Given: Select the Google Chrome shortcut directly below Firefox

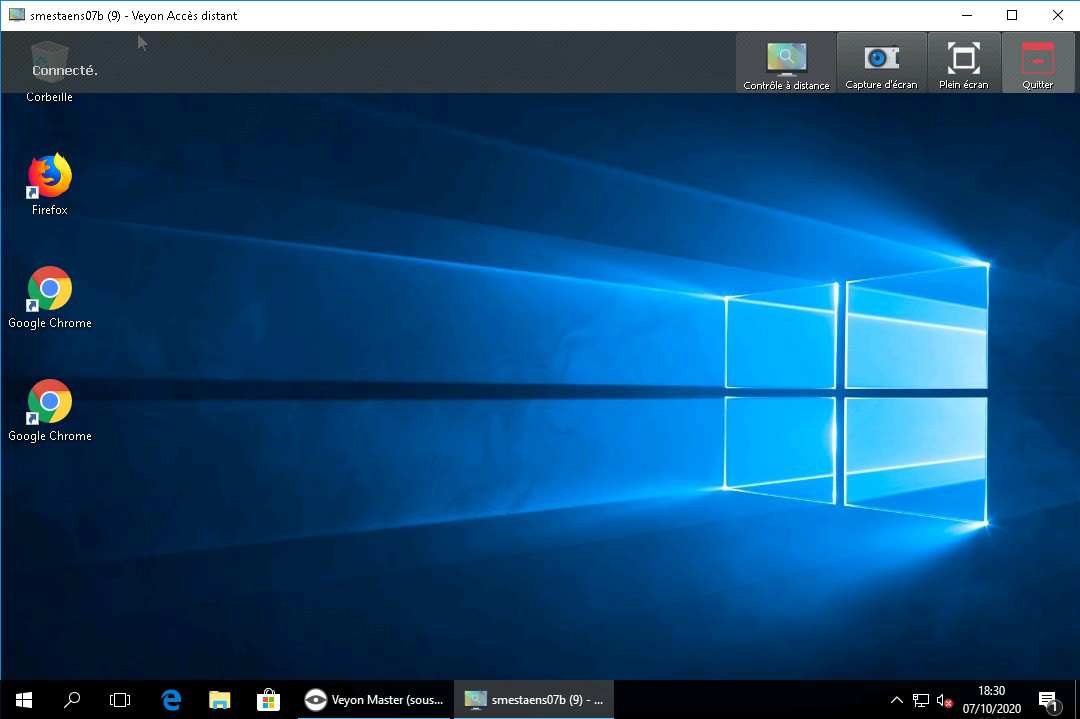Looking at the screenshot, I should point(49,297).
